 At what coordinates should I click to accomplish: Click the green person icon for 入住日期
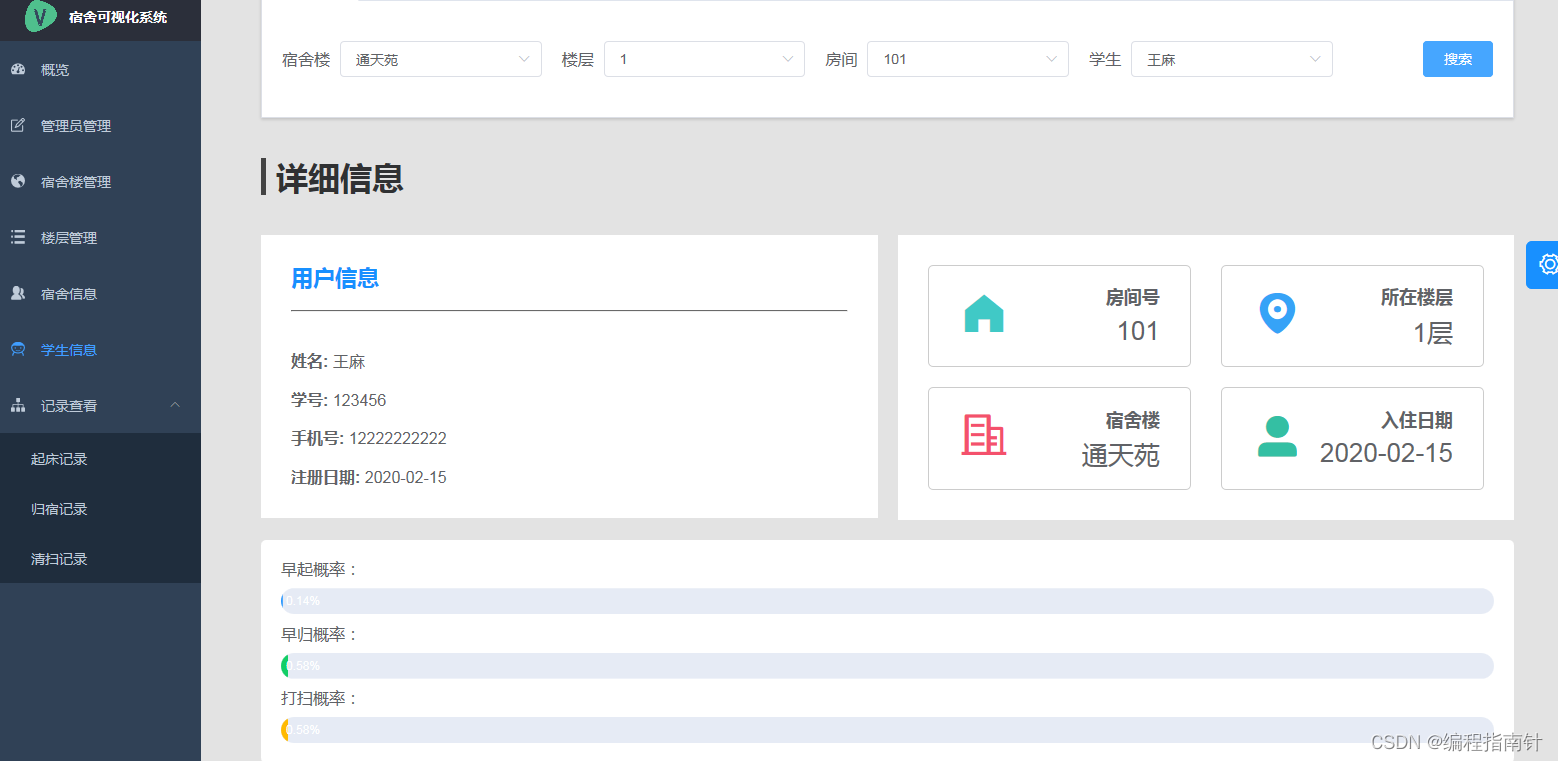(x=1277, y=437)
